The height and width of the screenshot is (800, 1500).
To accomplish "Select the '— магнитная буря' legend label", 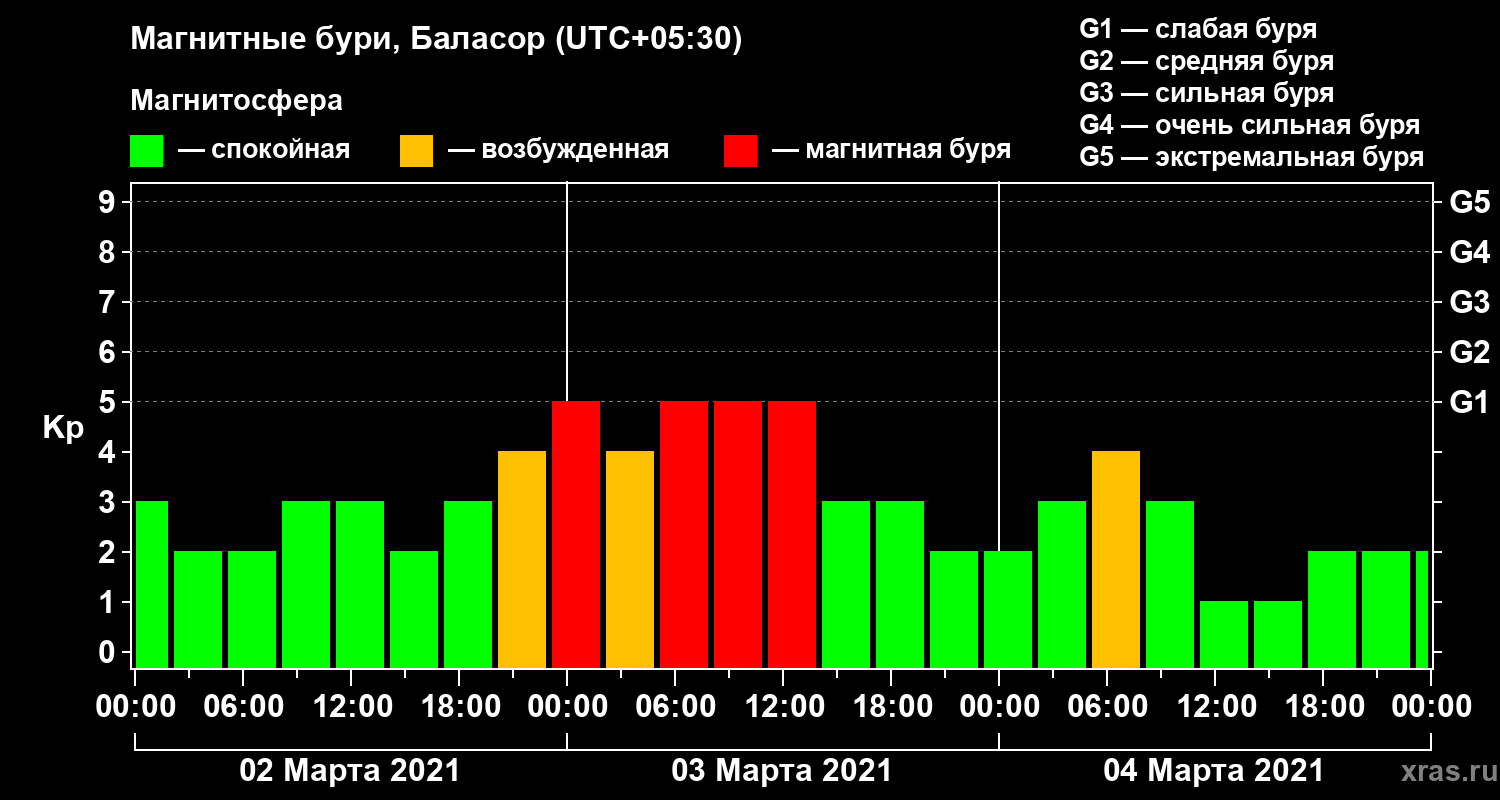I will pos(892,151).
